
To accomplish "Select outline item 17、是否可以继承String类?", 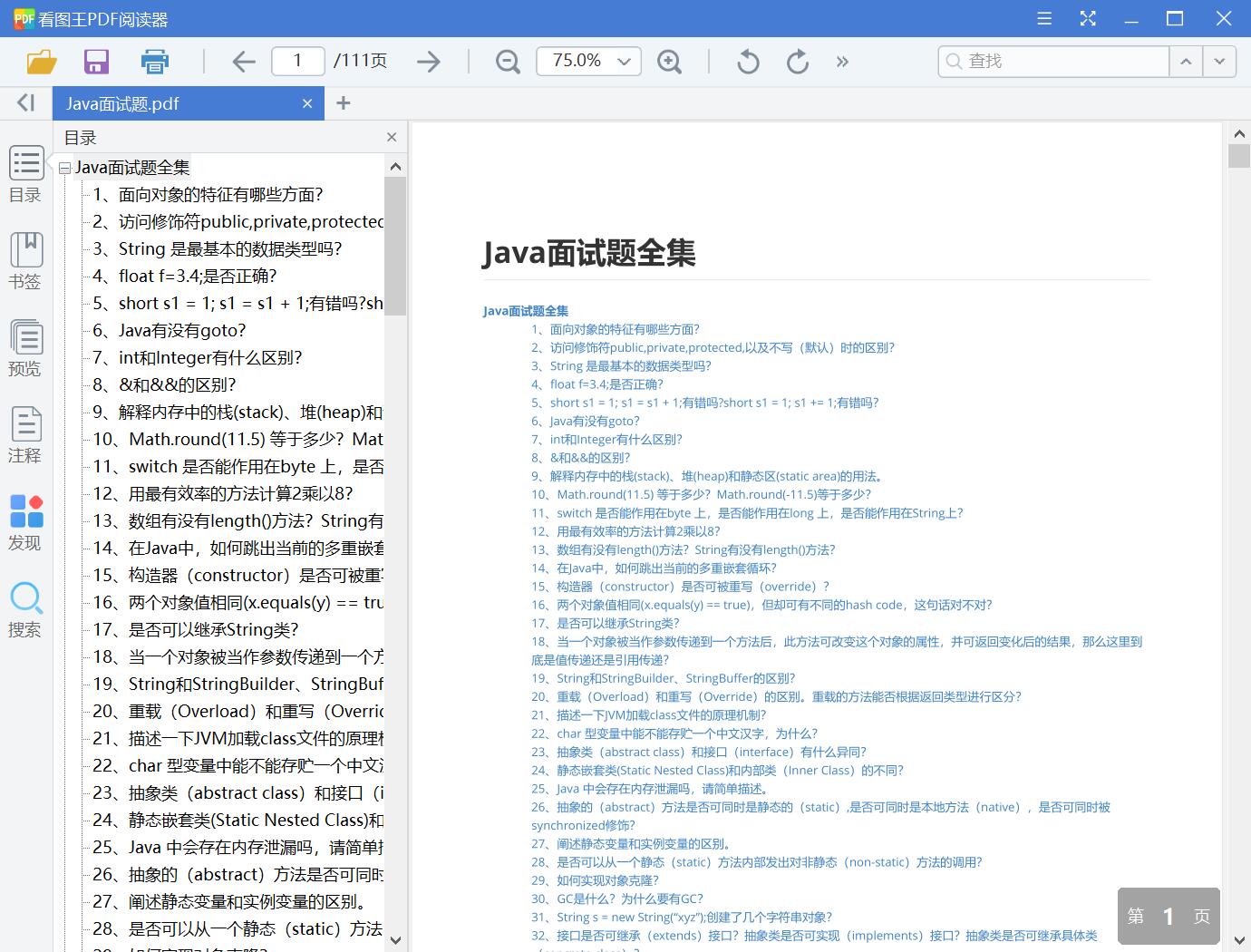I will 196,630.
